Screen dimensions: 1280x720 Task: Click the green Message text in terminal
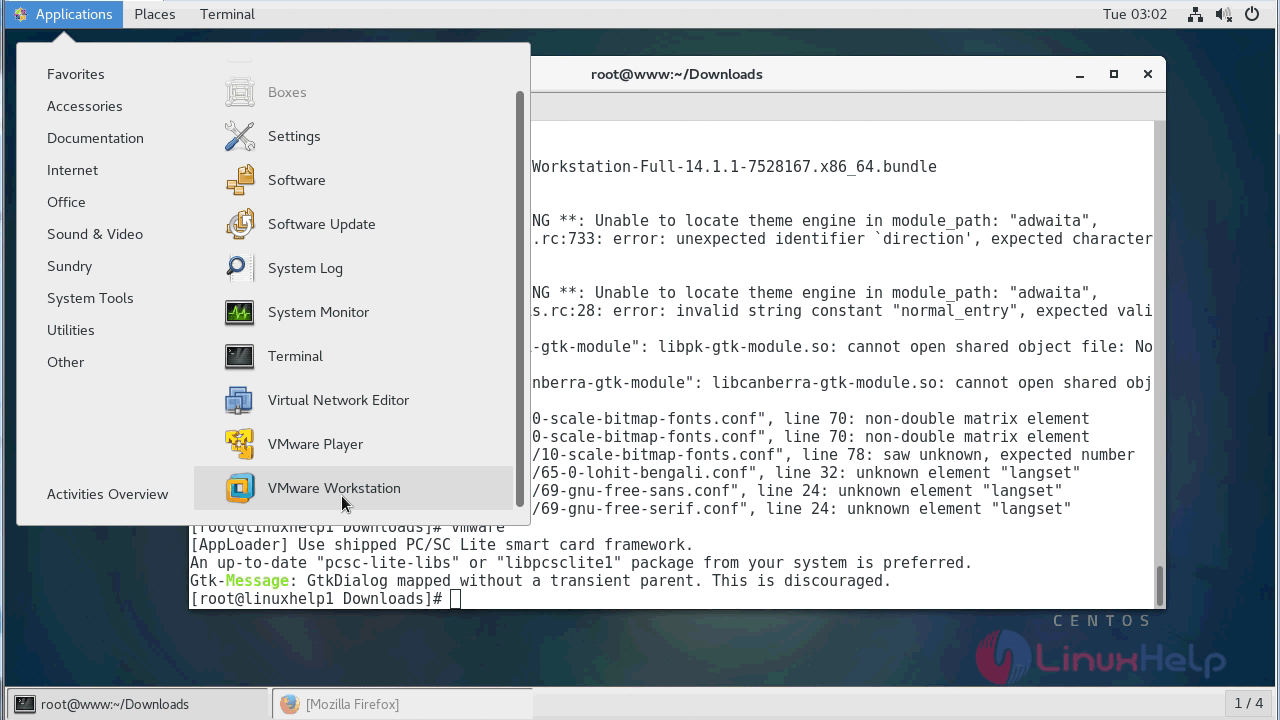255,581
